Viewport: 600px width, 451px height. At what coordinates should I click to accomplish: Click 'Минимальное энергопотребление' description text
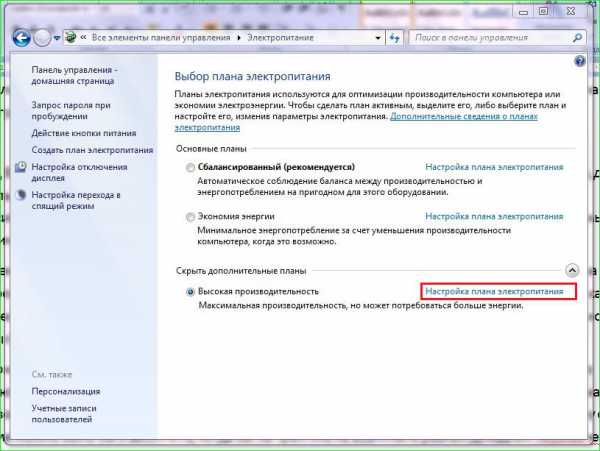[354, 236]
